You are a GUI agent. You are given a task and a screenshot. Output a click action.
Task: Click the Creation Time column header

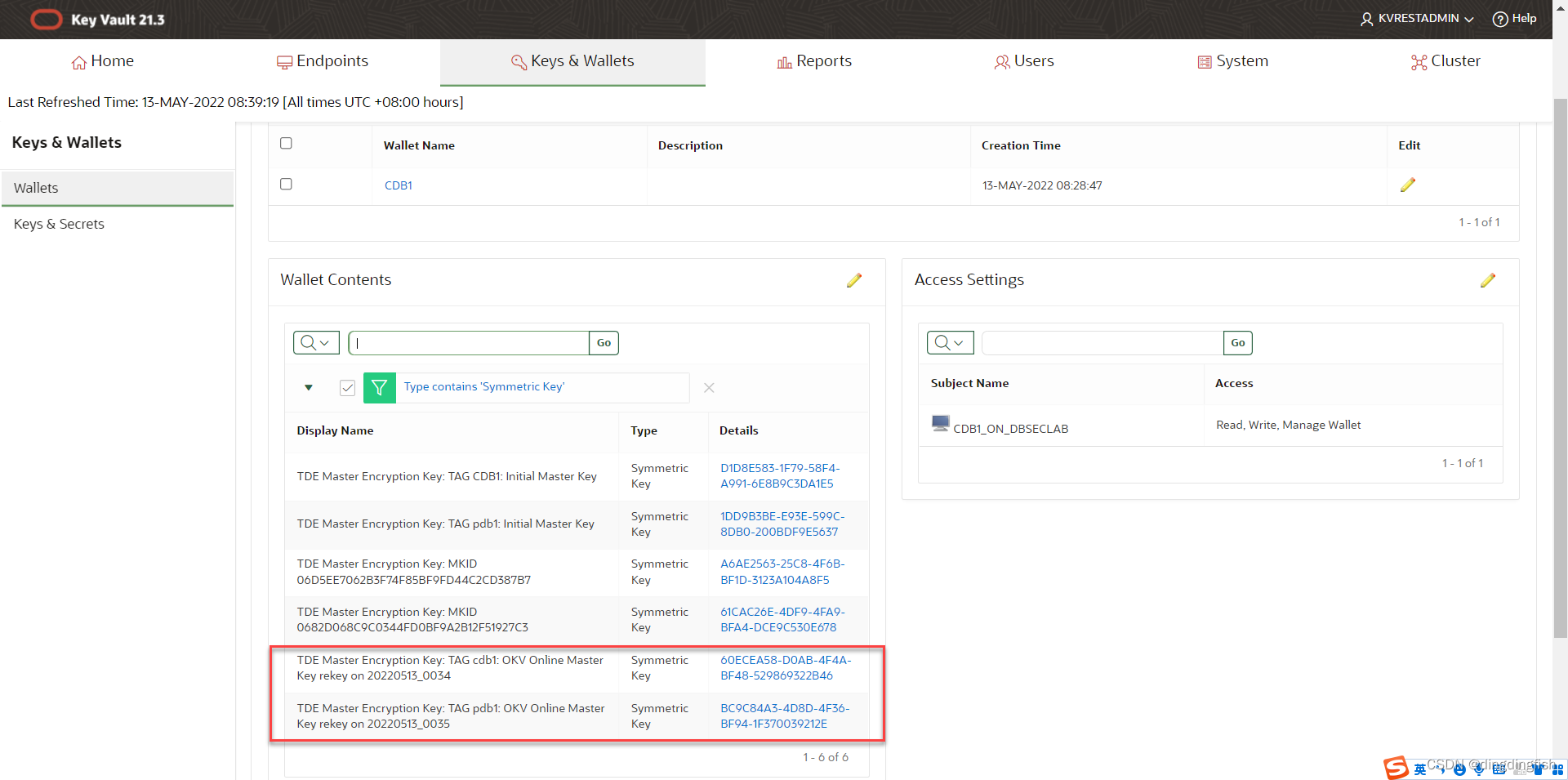coord(1021,145)
